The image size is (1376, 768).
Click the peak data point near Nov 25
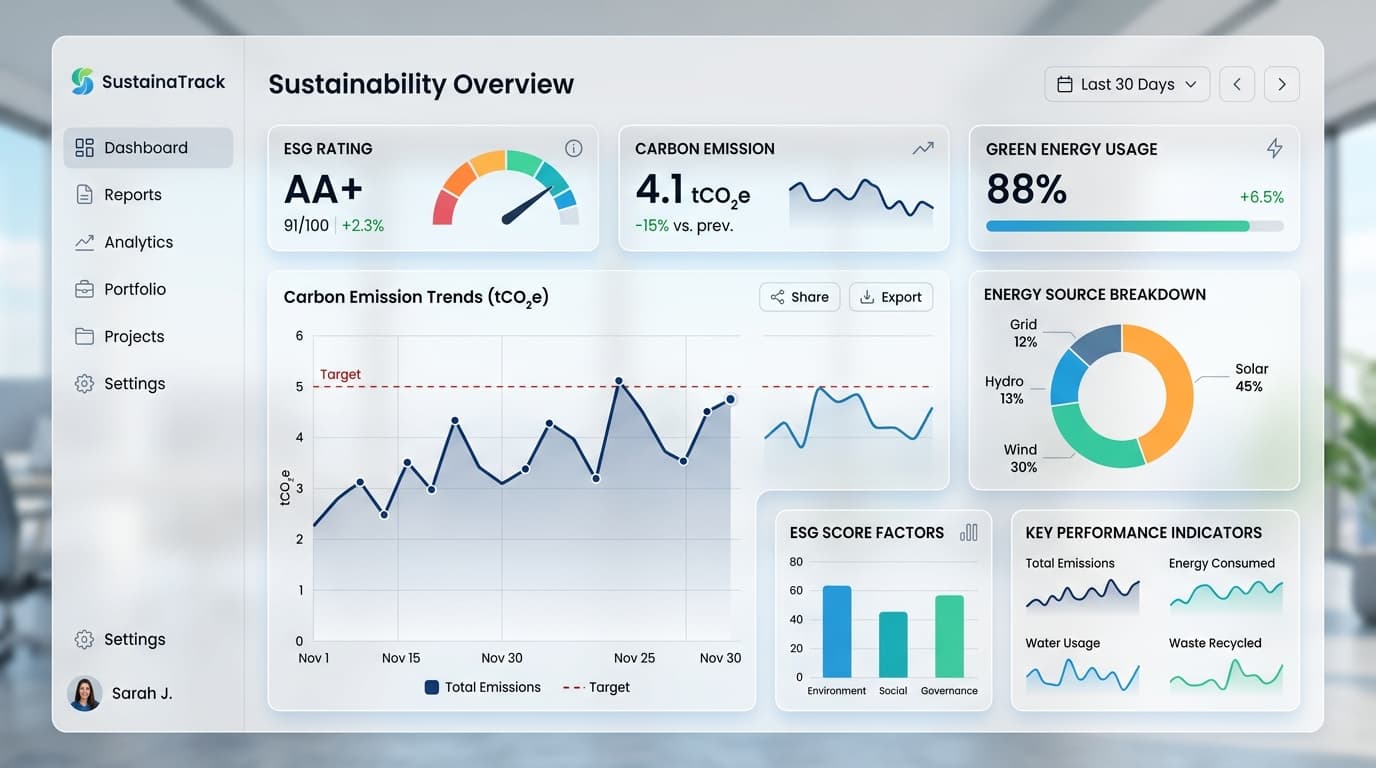click(619, 381)
